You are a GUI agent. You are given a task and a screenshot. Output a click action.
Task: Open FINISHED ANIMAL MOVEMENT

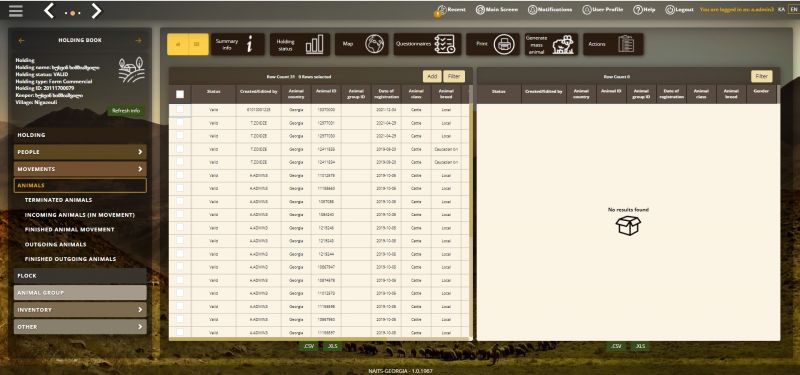(69, 230)
